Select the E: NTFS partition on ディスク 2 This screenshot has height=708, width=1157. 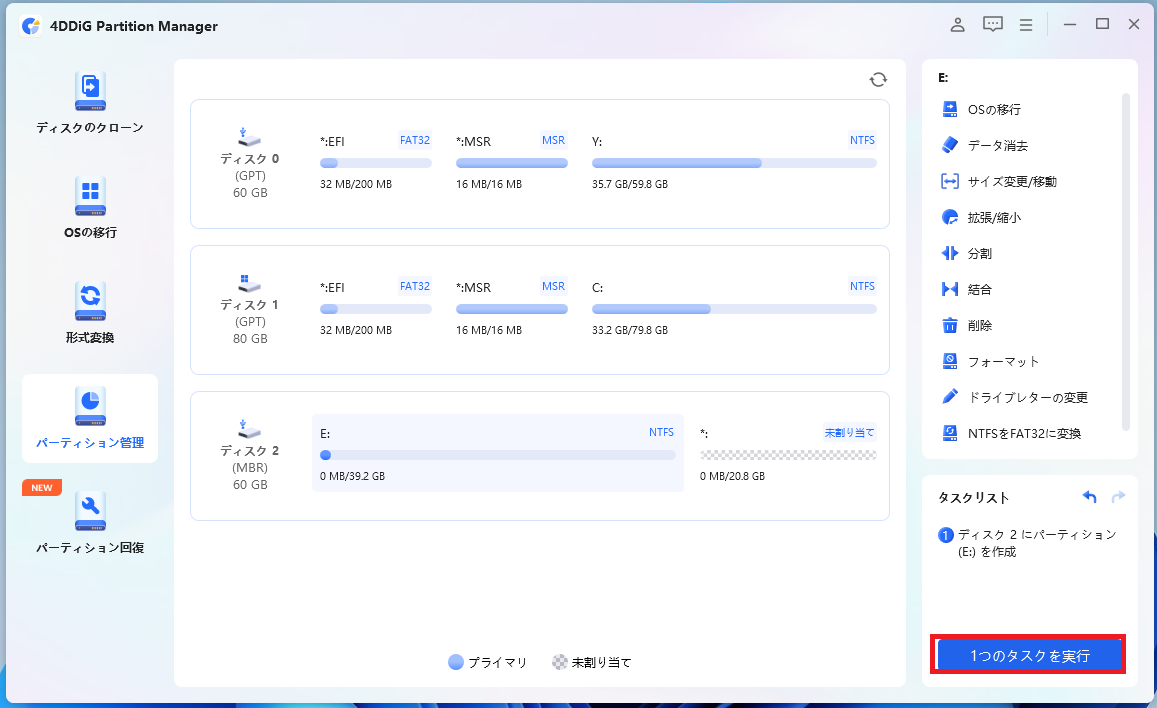[498, 453]
